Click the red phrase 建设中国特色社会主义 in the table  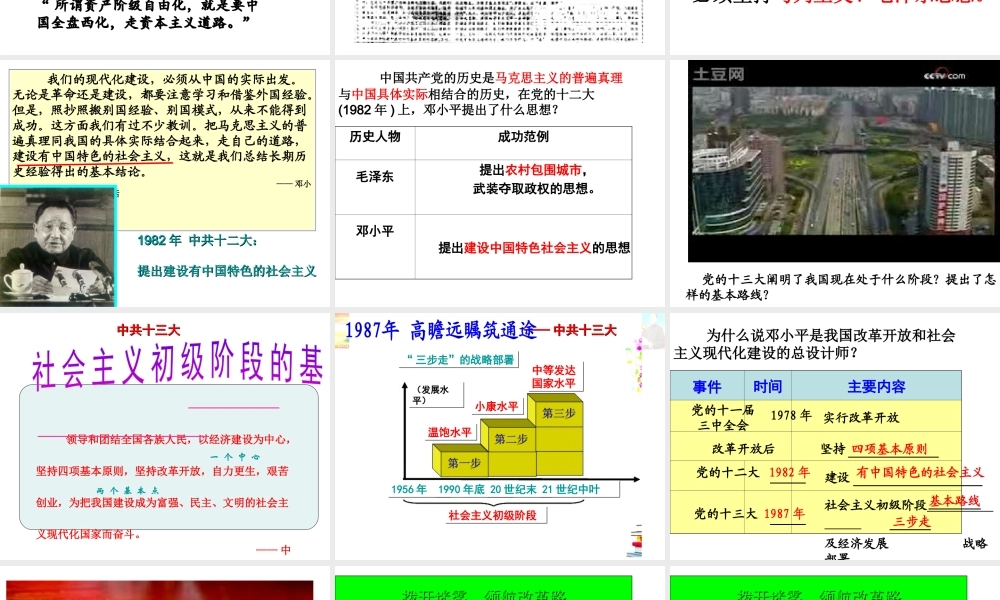tap(527, 248)
